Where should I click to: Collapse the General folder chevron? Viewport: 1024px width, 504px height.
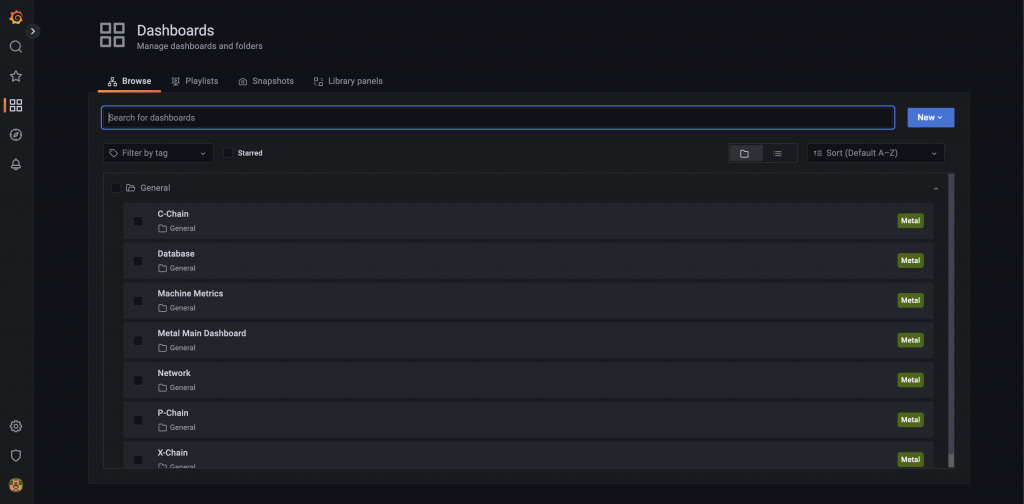pyautogui.click(x=936, y=189)
